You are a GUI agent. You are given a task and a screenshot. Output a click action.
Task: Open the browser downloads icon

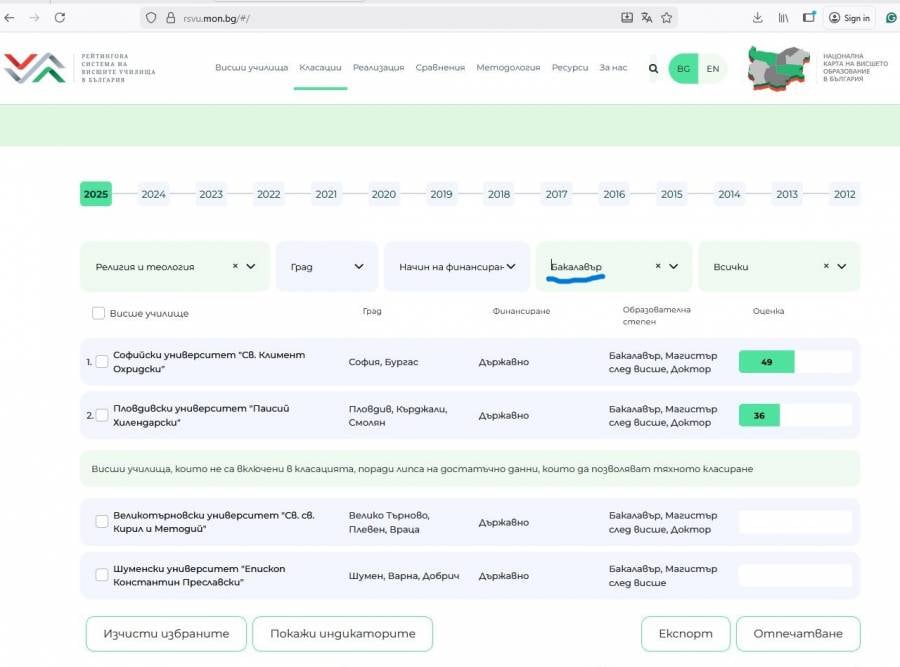(x=758, y=18)
